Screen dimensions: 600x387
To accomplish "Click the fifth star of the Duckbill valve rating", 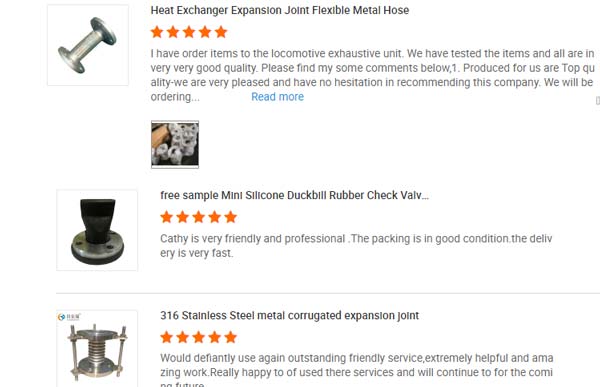I will tap(231, 217).
